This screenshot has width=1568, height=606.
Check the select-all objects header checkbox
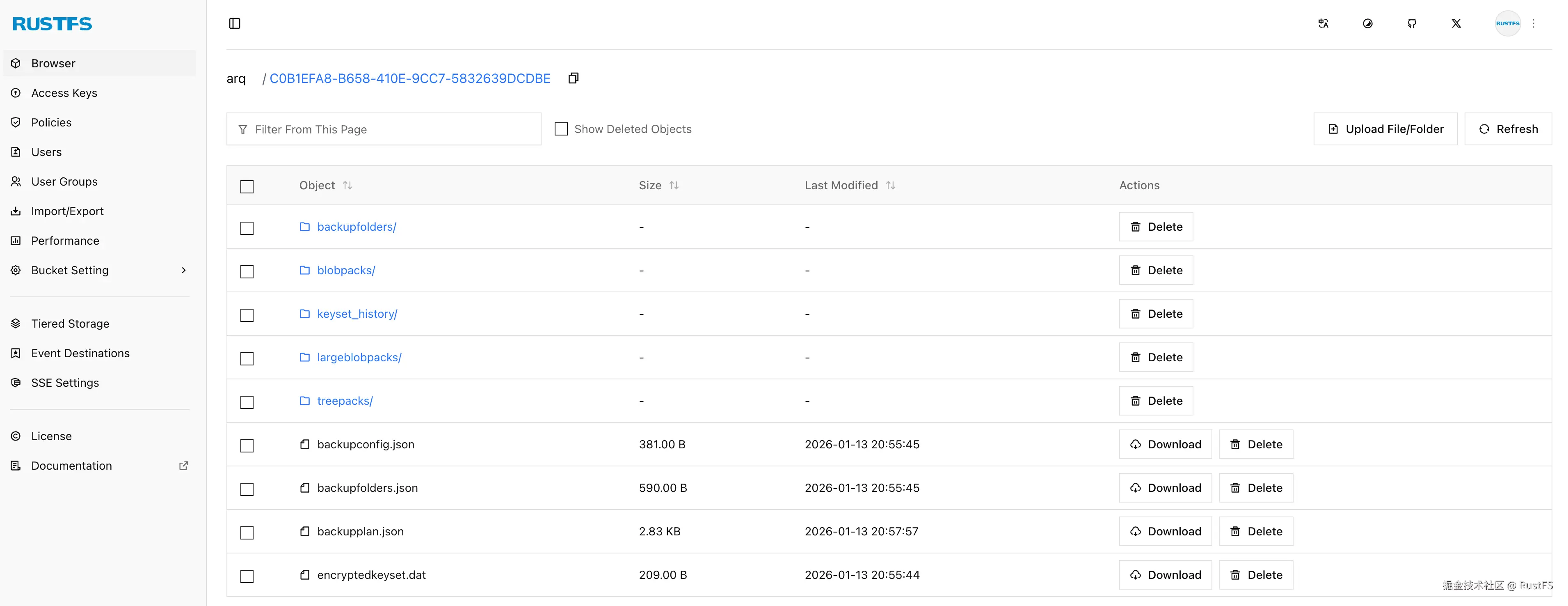click(247, 186)
